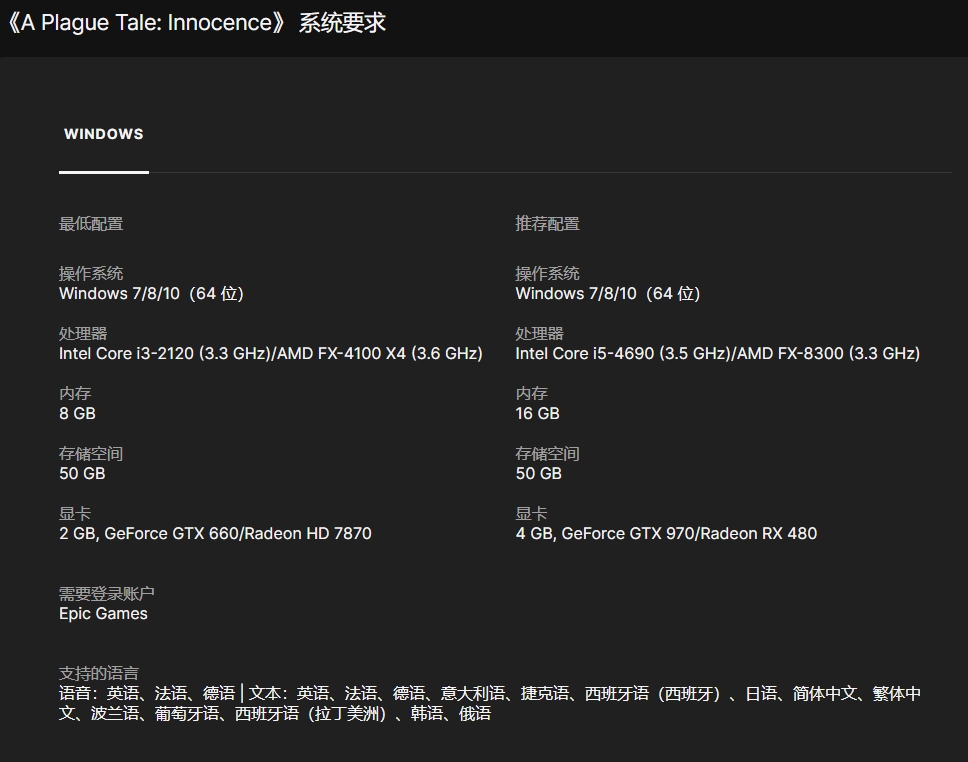This screenshot has height=762, width=968.
Task: Click the 支持的语言 label
Action: [x=99, y=673]
